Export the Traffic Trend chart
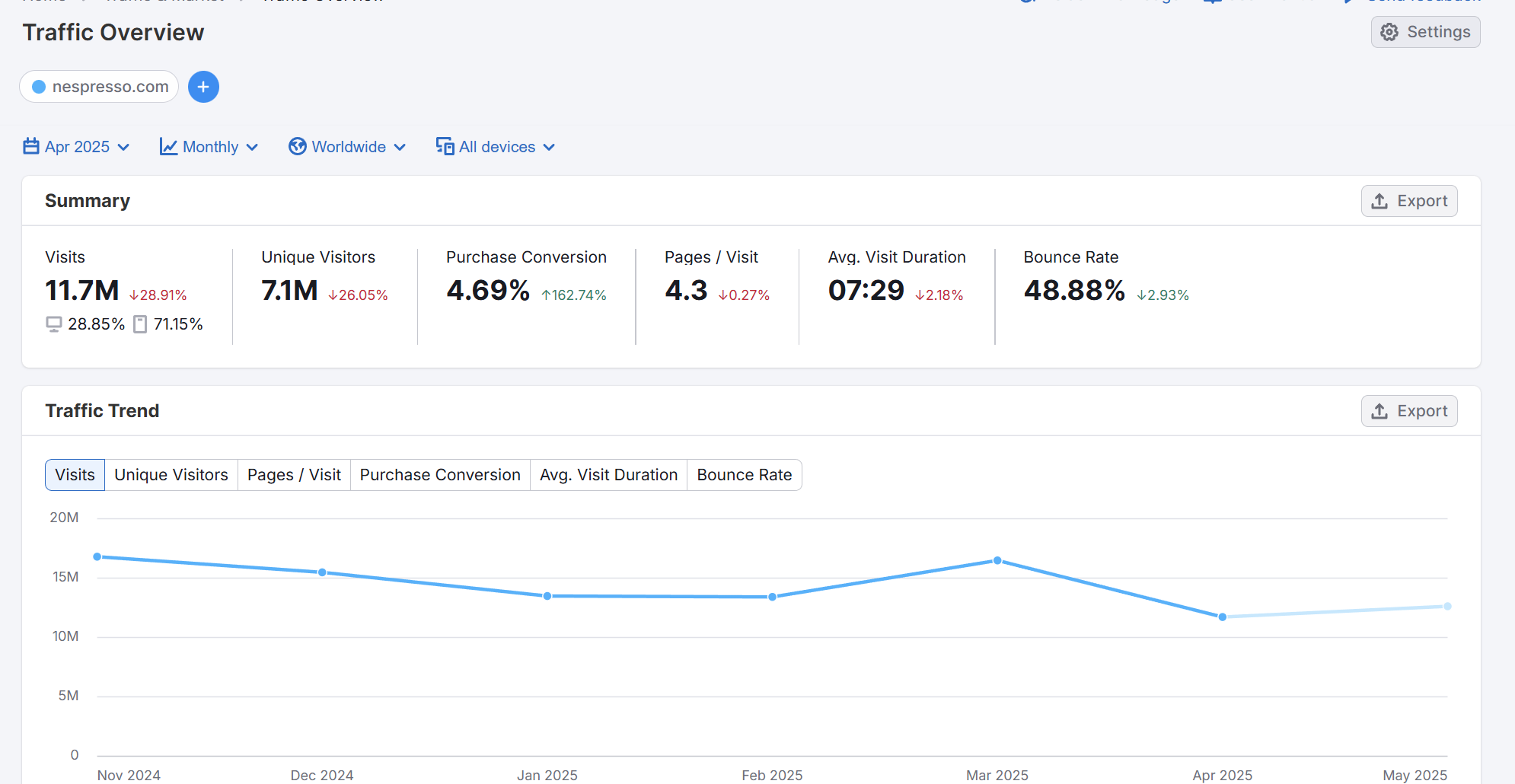 (x=1409, y=411)
